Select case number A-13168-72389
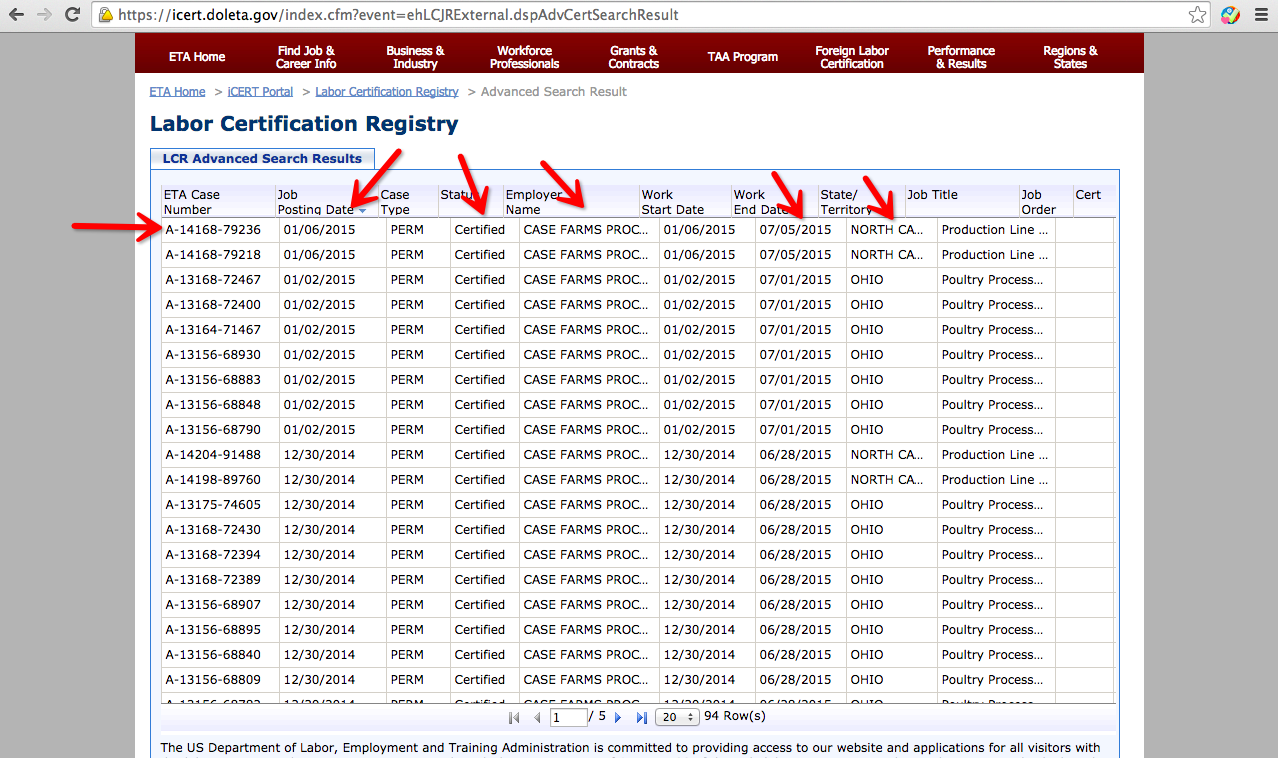 213,580
